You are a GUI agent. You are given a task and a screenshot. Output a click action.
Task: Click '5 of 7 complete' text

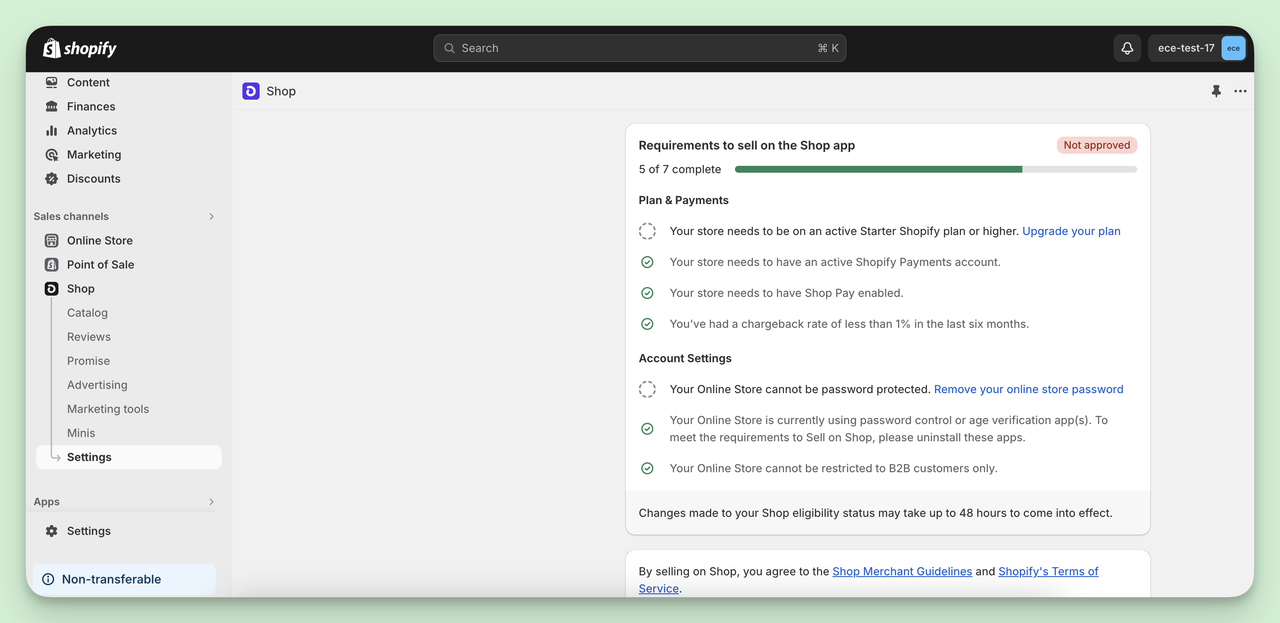[680, 169]
